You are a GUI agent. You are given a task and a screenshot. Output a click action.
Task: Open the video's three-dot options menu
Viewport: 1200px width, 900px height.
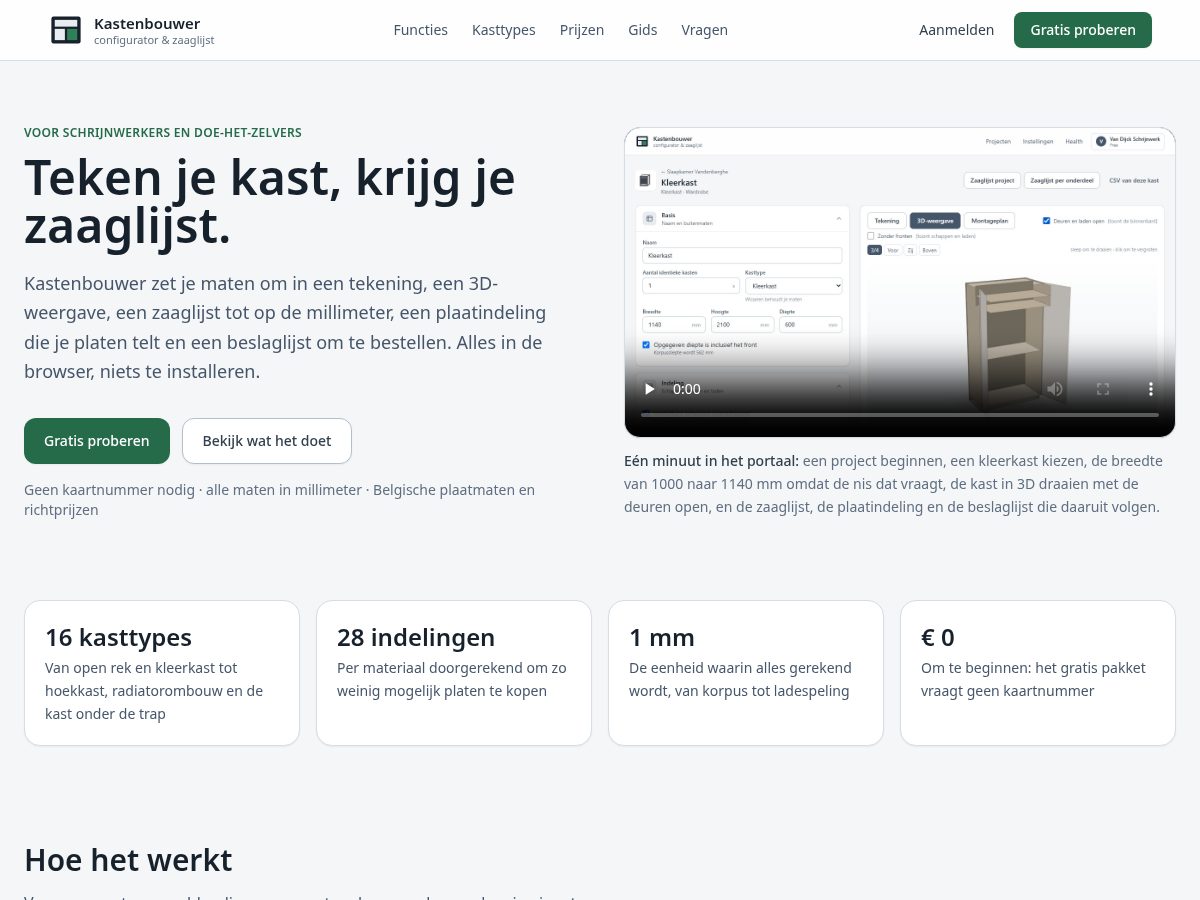pos(1151,389)
